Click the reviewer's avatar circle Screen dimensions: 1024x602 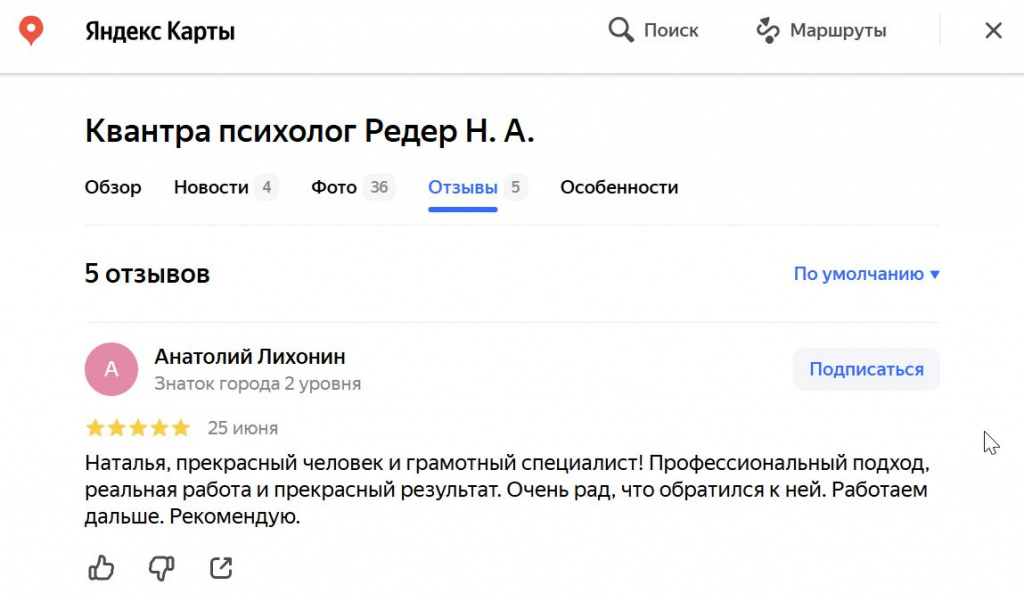[x=111, y=369]
